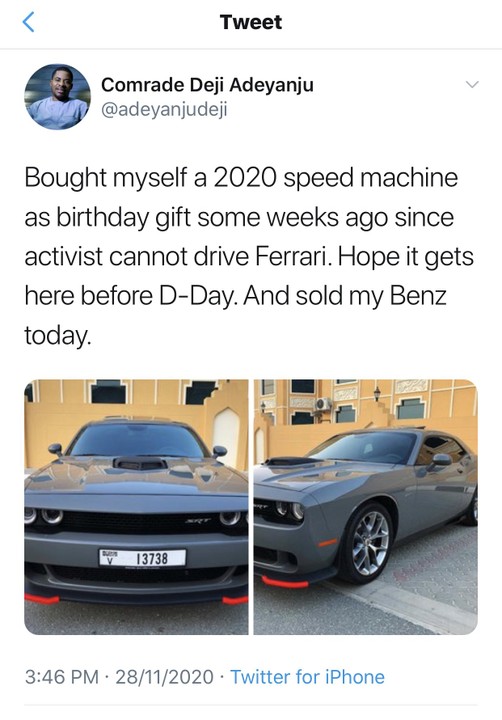Screen dimensions: 502x720
Task: Tap the 3:46 PM timestamp
Action: [62, 677]
